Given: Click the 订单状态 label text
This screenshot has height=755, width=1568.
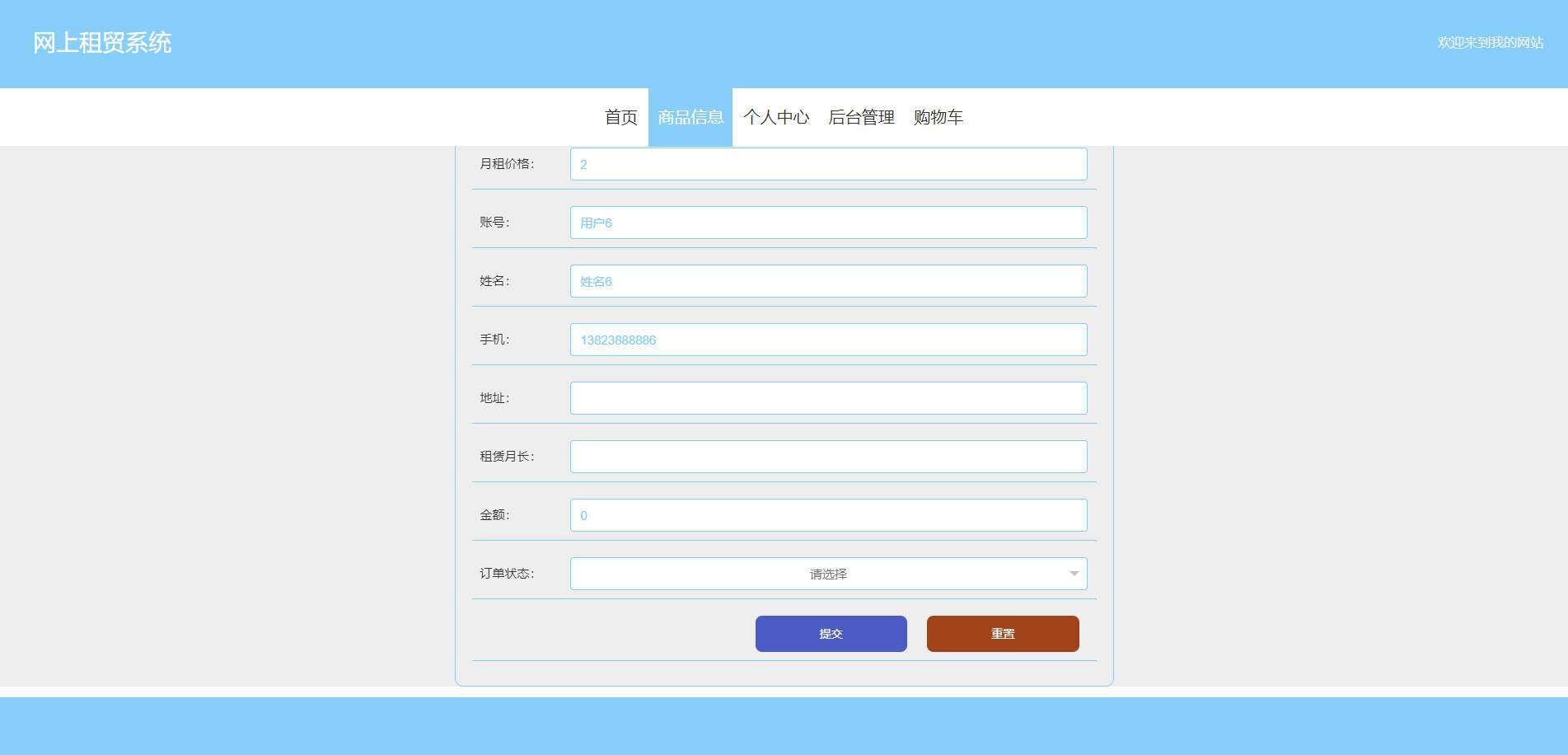Looking at the screenshot, I should click(507, 574).
